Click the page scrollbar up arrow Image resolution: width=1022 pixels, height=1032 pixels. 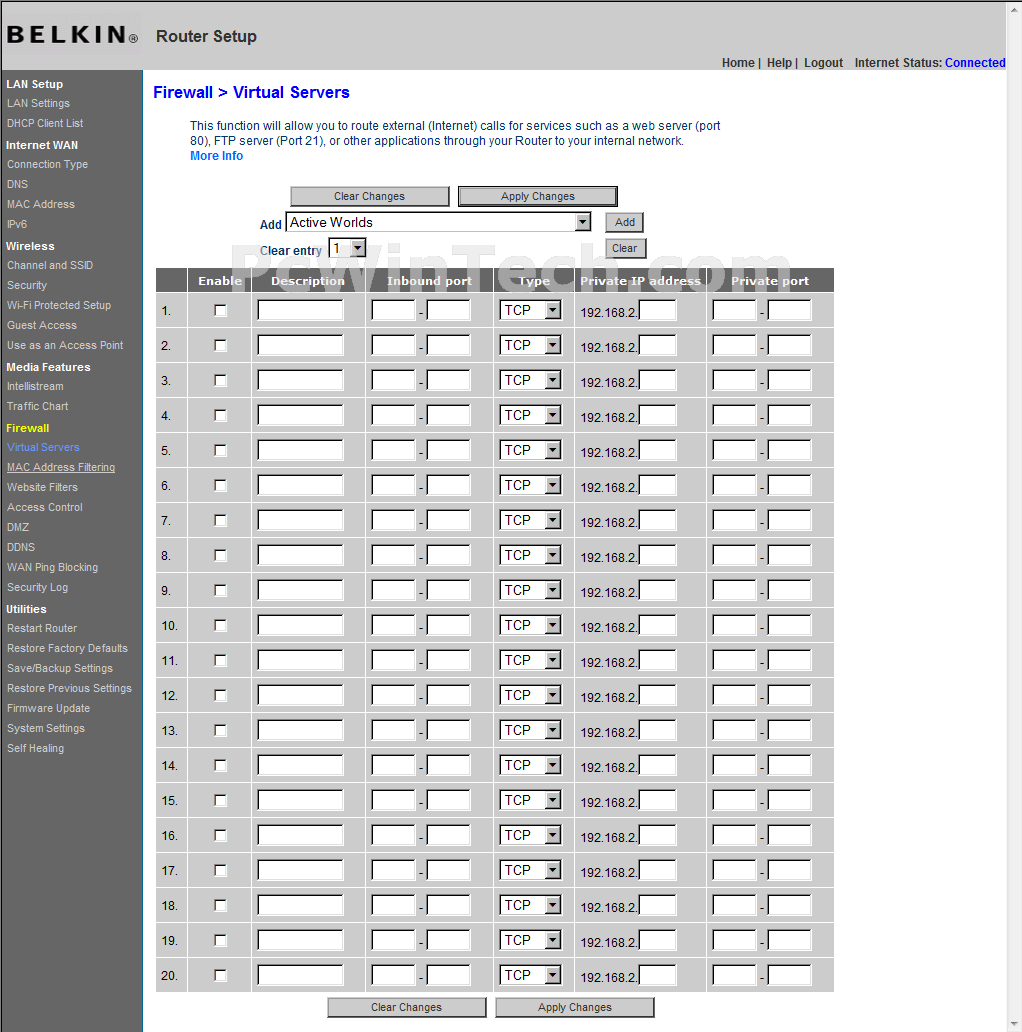(x=1014, y=9)
